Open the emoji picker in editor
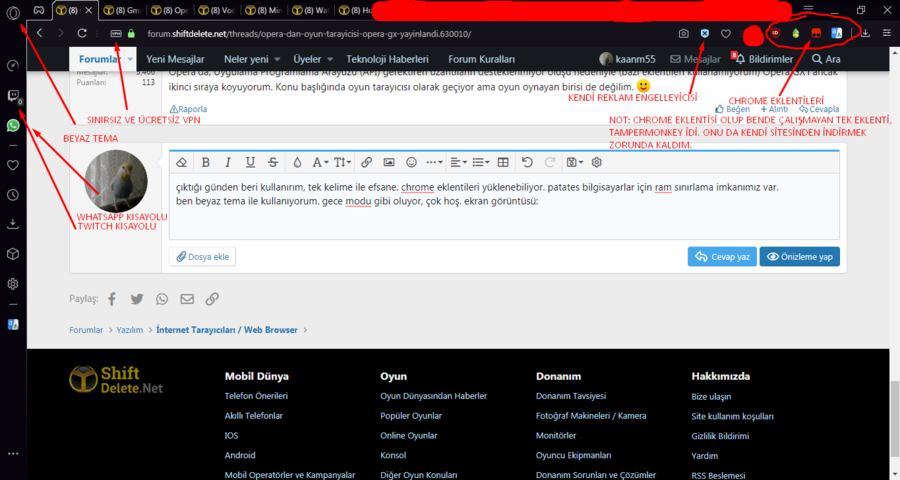Image resolution: width=900 pixels, height=480 pixels. point(411,162)
